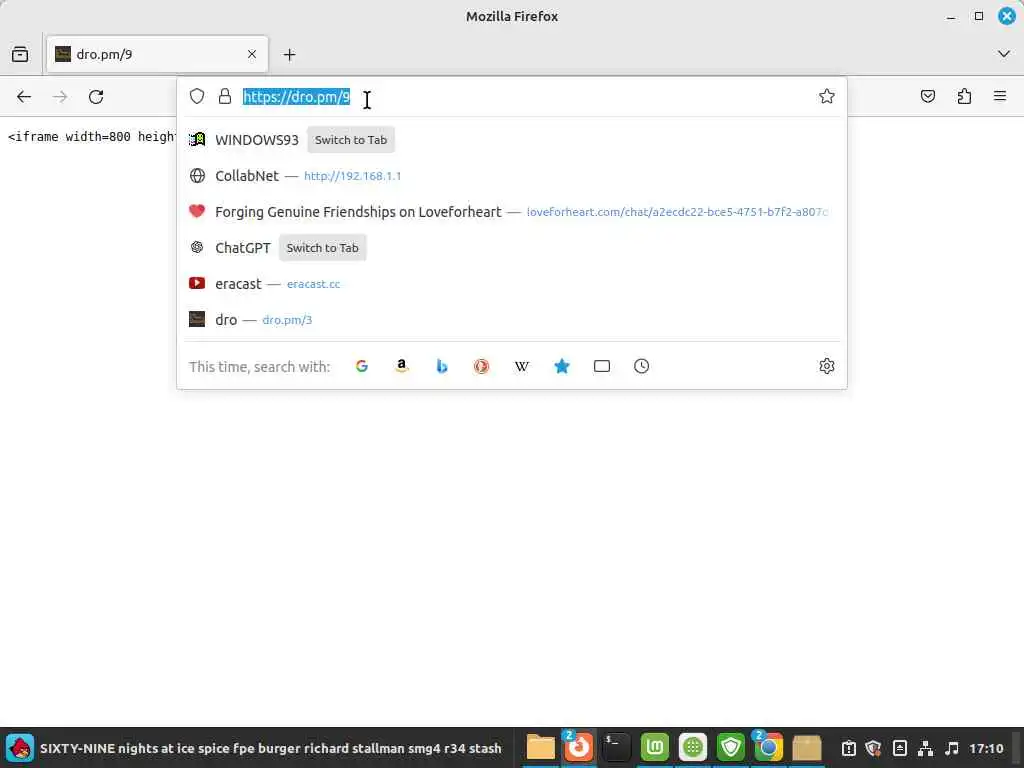
Task: Search this time with DuckDuckGo
Action: tap(481, 366)
